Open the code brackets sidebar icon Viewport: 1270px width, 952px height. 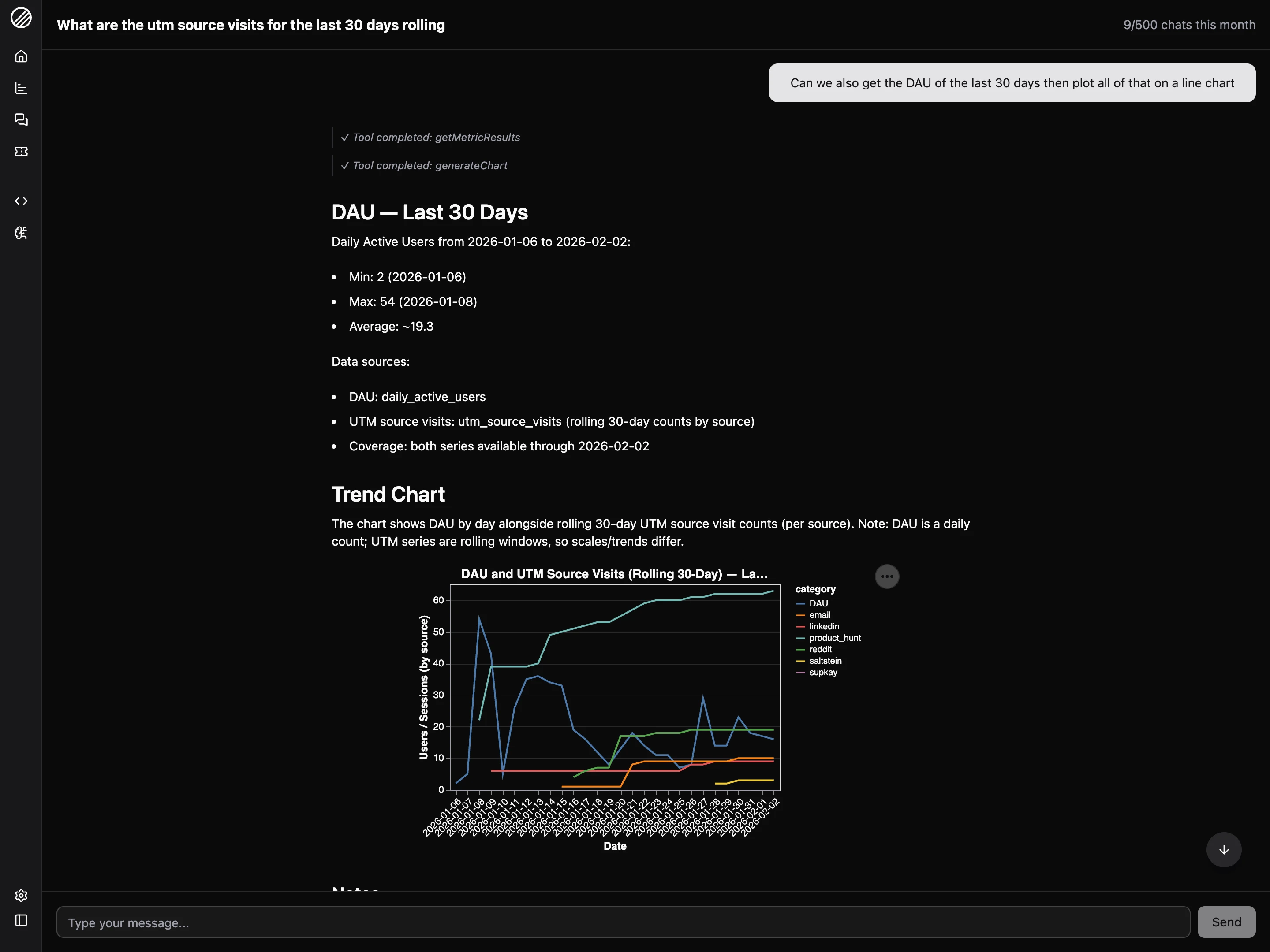coord(21,201)
